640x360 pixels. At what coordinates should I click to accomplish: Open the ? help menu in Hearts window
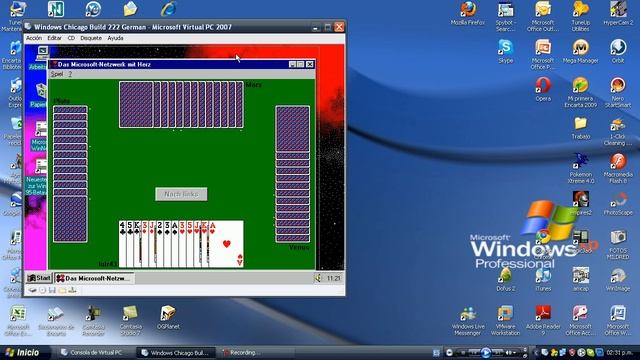pos(70,74)
